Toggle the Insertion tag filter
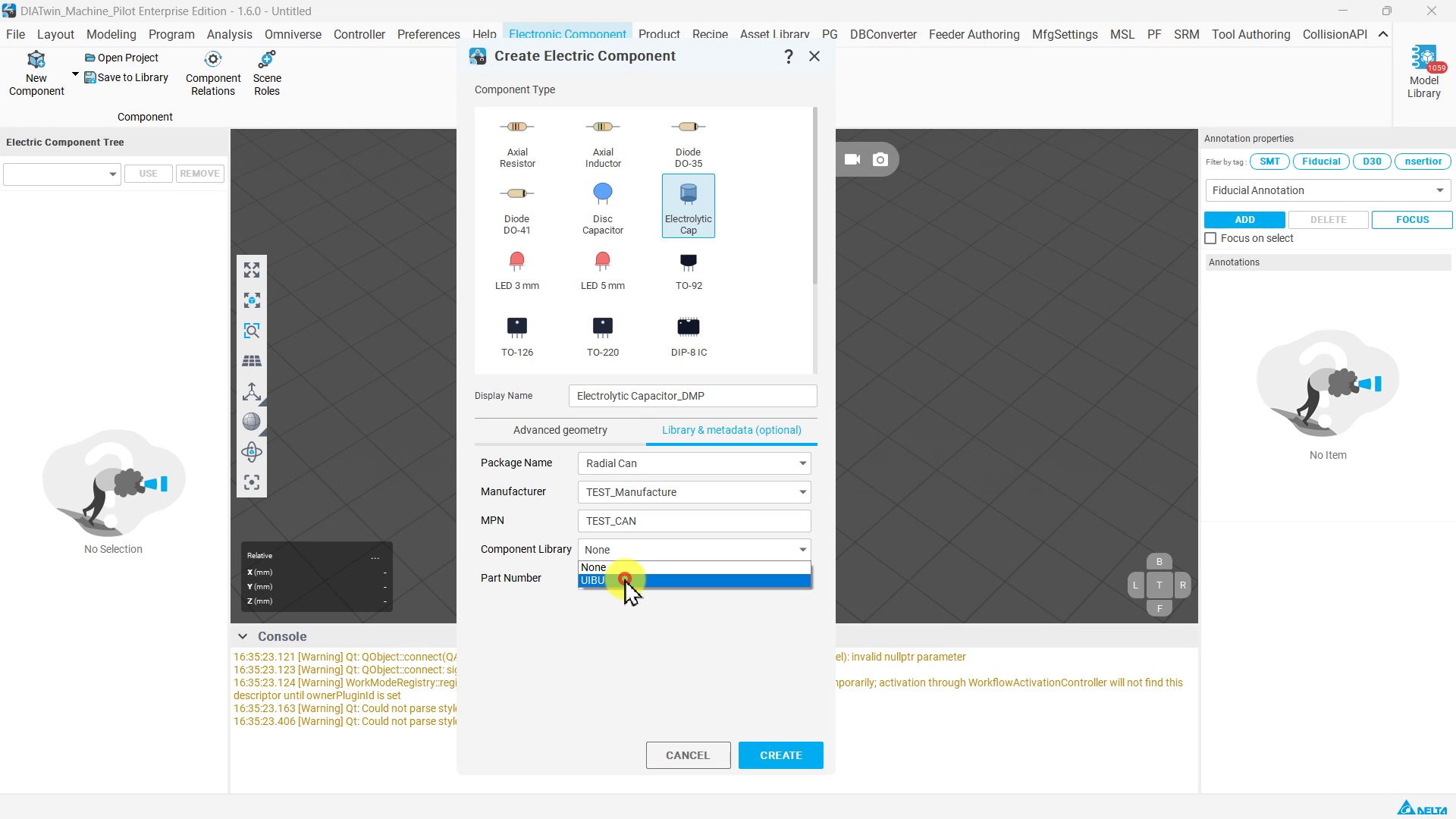This screenshot has height=819, width=1456. (1423, 161)
